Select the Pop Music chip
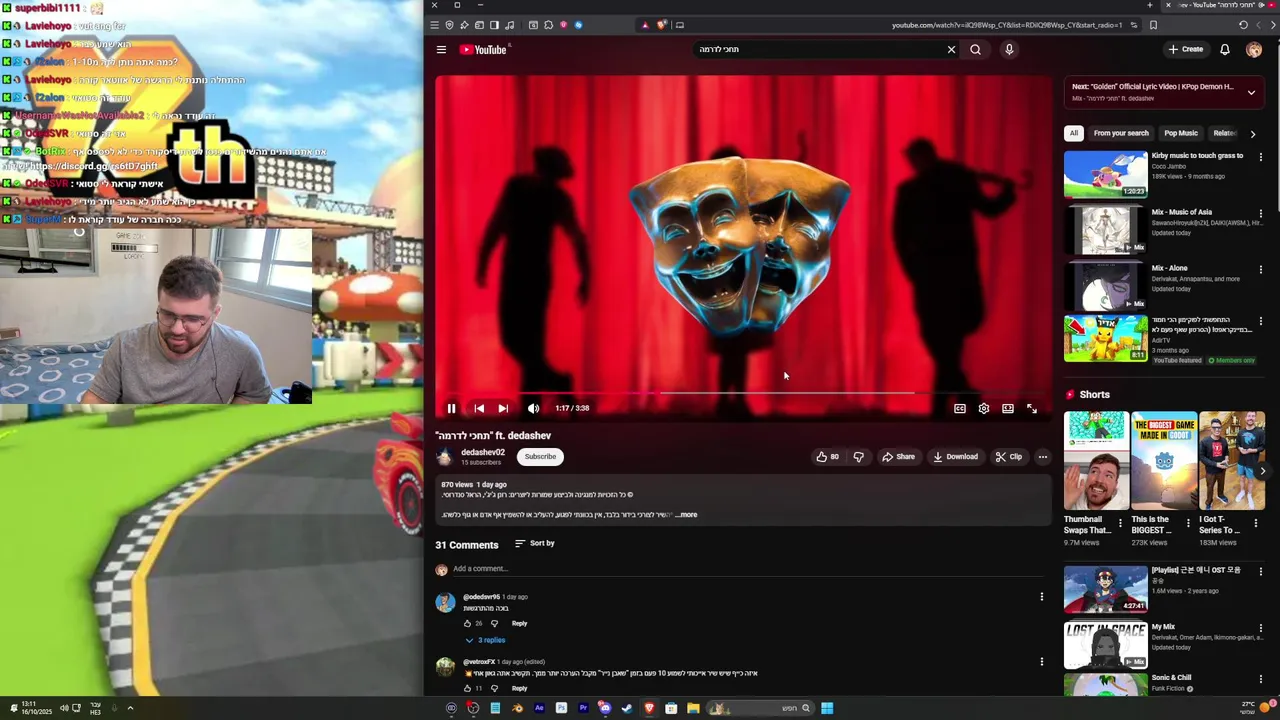This screenshot has height=720, width=1280. pos(1181,133)
